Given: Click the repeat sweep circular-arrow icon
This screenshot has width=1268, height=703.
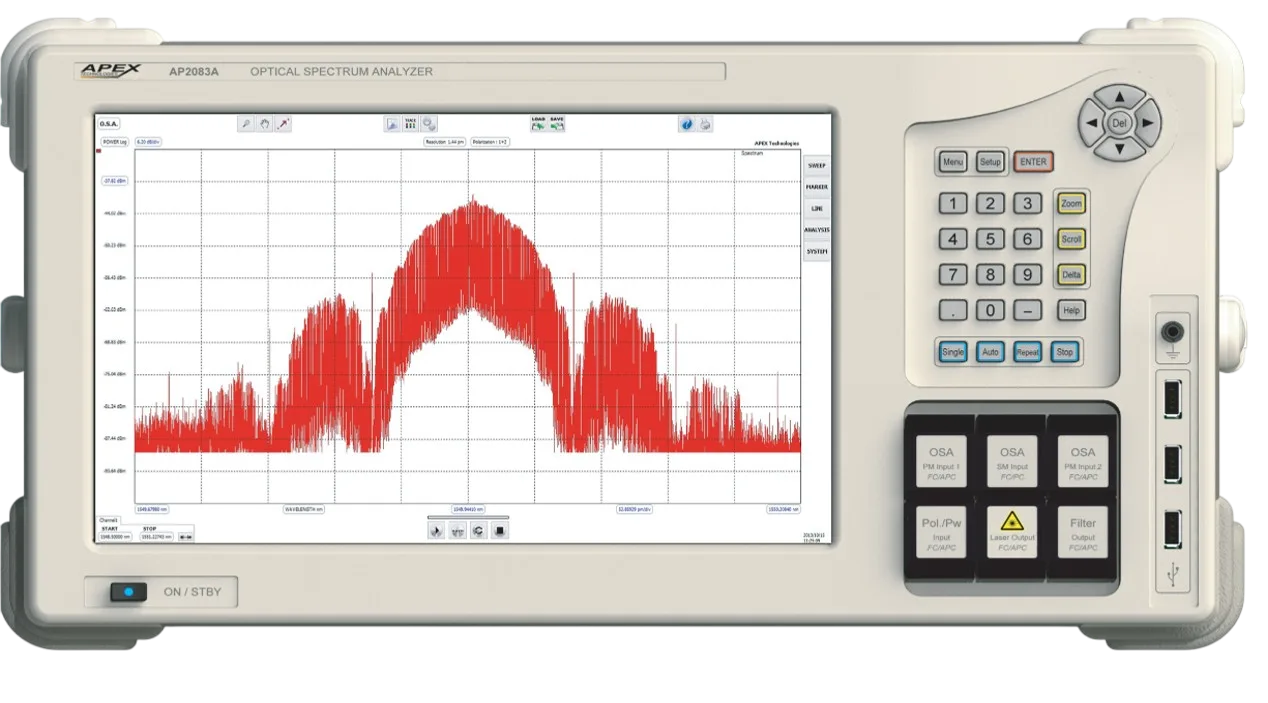Looking at the screenshot, I should point(479,531).
